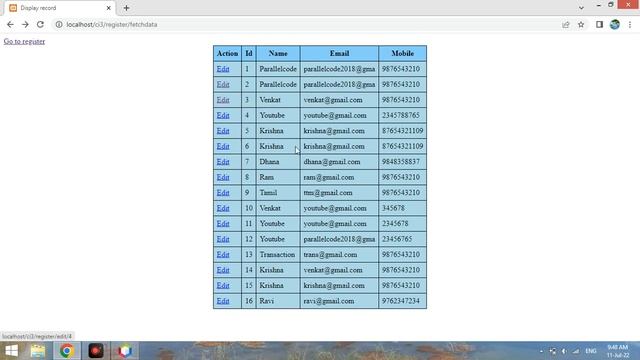Open Chrome side panel
Screen dimensions: 640x360
[x=599, y=24]
